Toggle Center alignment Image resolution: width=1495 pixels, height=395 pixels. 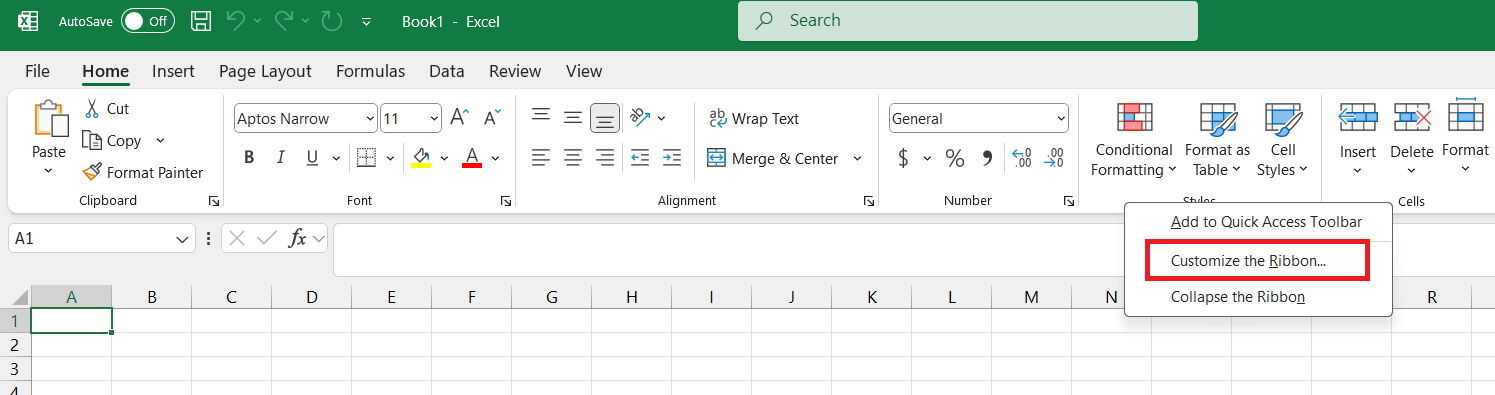573,158
